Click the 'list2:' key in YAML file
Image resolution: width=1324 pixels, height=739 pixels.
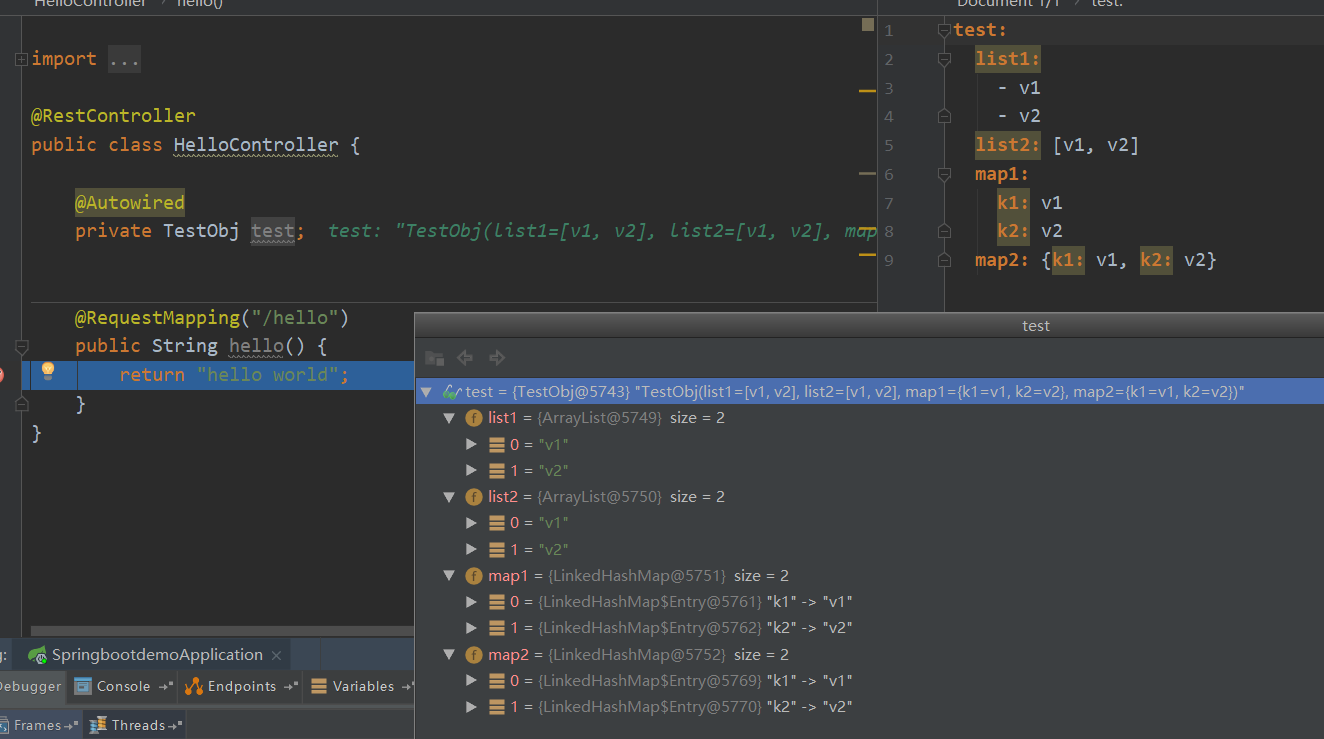pyautogui.click(x=1008, y=145)
